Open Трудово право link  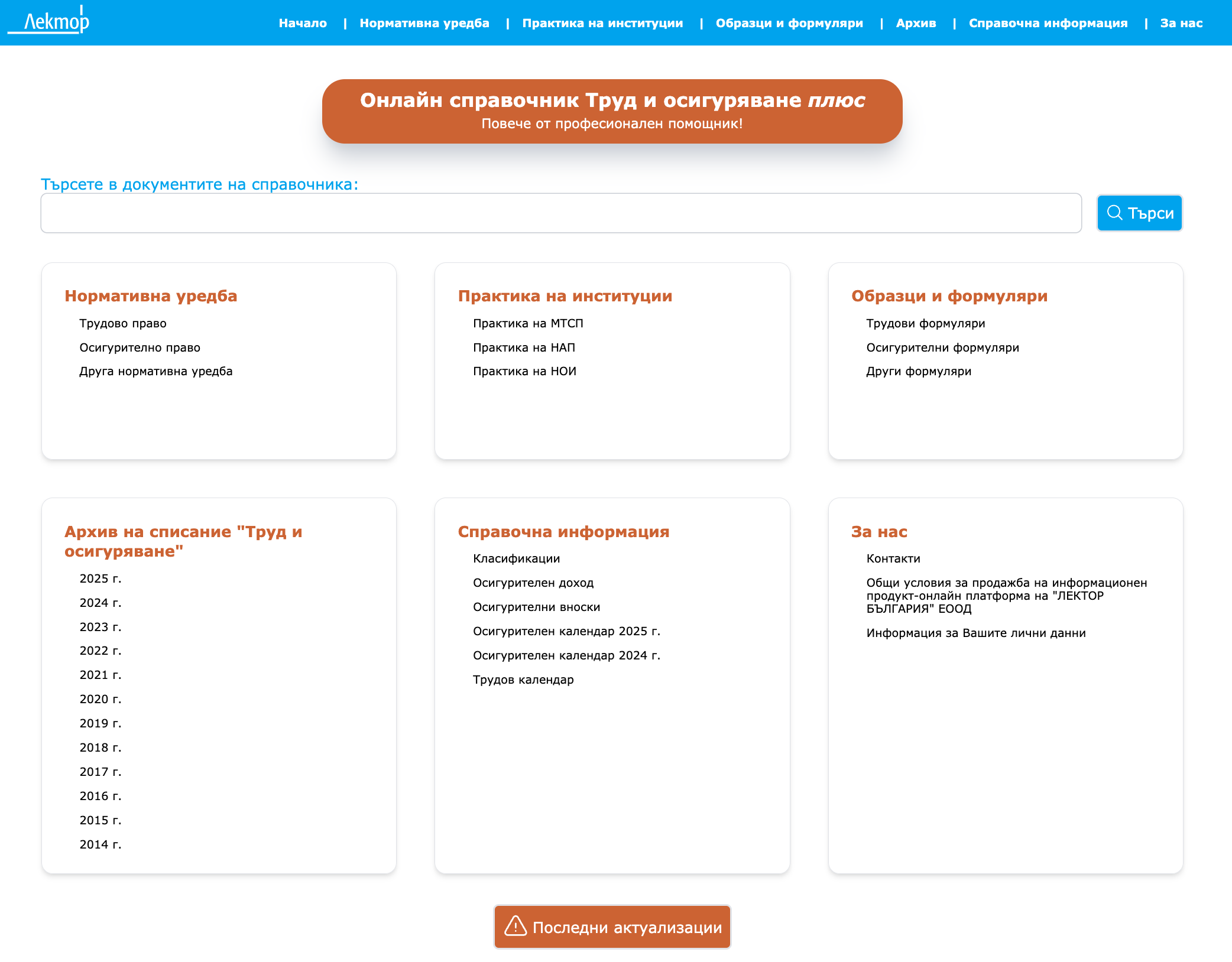tap(123, 323)
